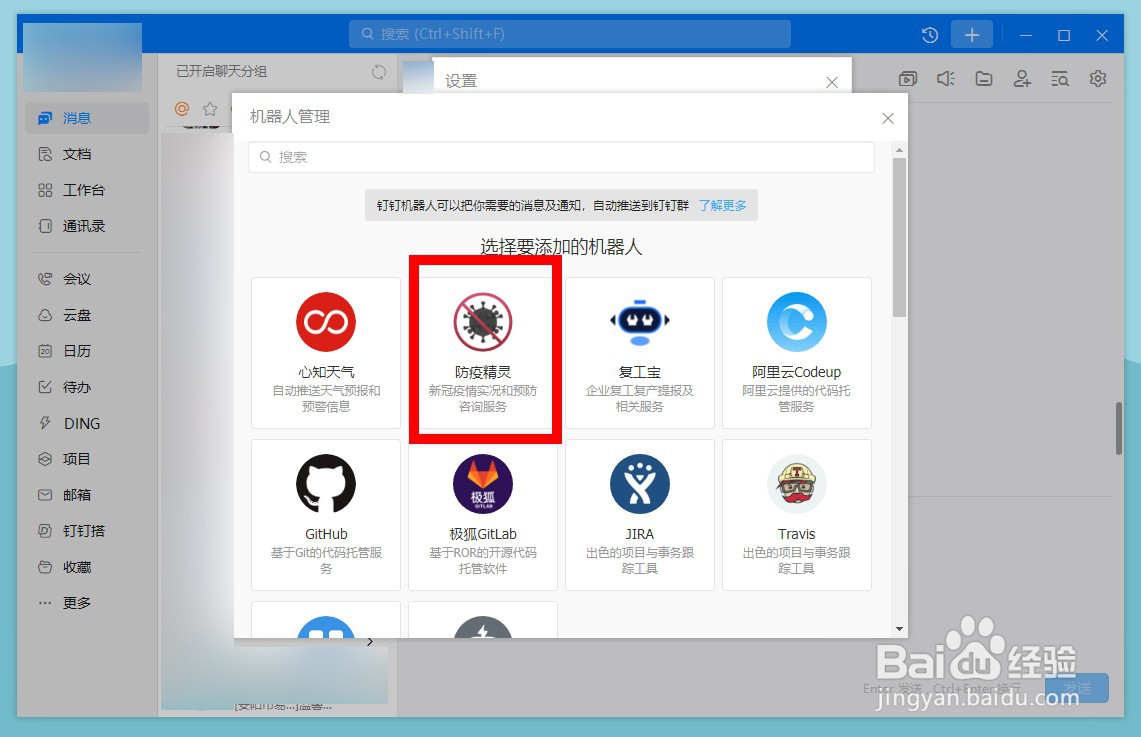Click the group announcement speaker icon

(945, 79)
